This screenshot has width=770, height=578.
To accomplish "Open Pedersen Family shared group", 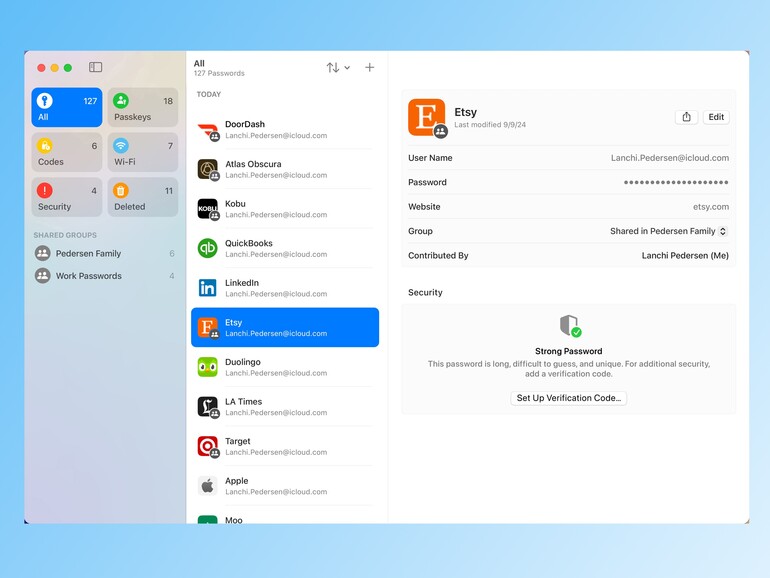I will click(105, 253).
